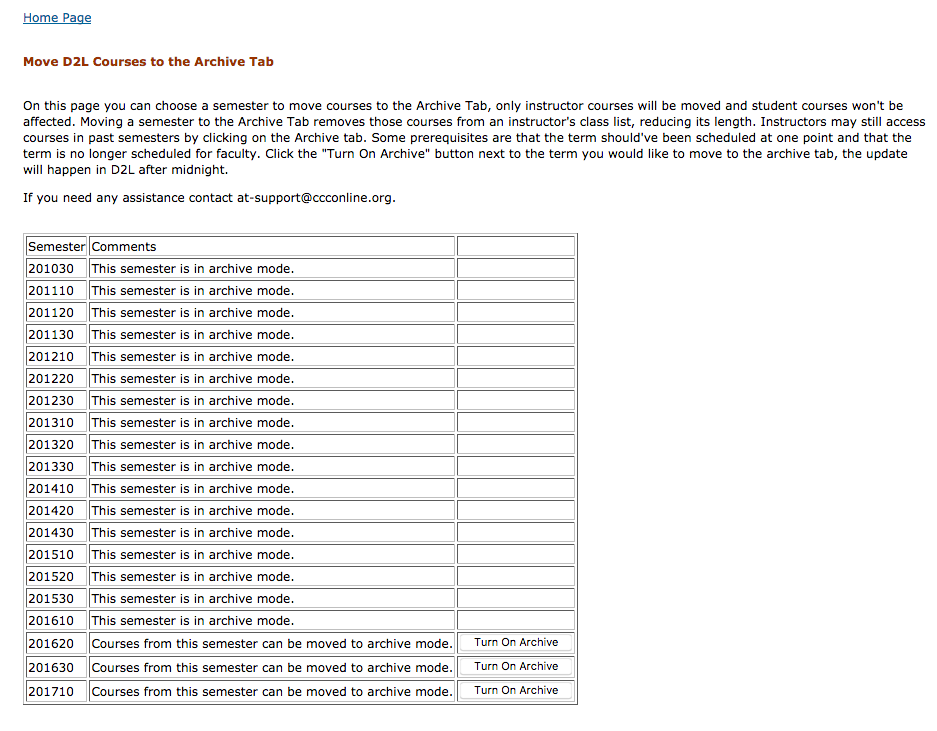Click the 201620 semester cell
This screenshot has width=937, height=731.
pos(51,643)
